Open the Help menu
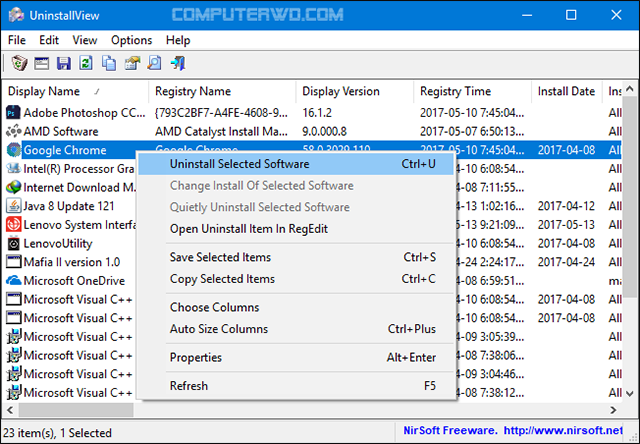640x444 pixels. point(178,40)
